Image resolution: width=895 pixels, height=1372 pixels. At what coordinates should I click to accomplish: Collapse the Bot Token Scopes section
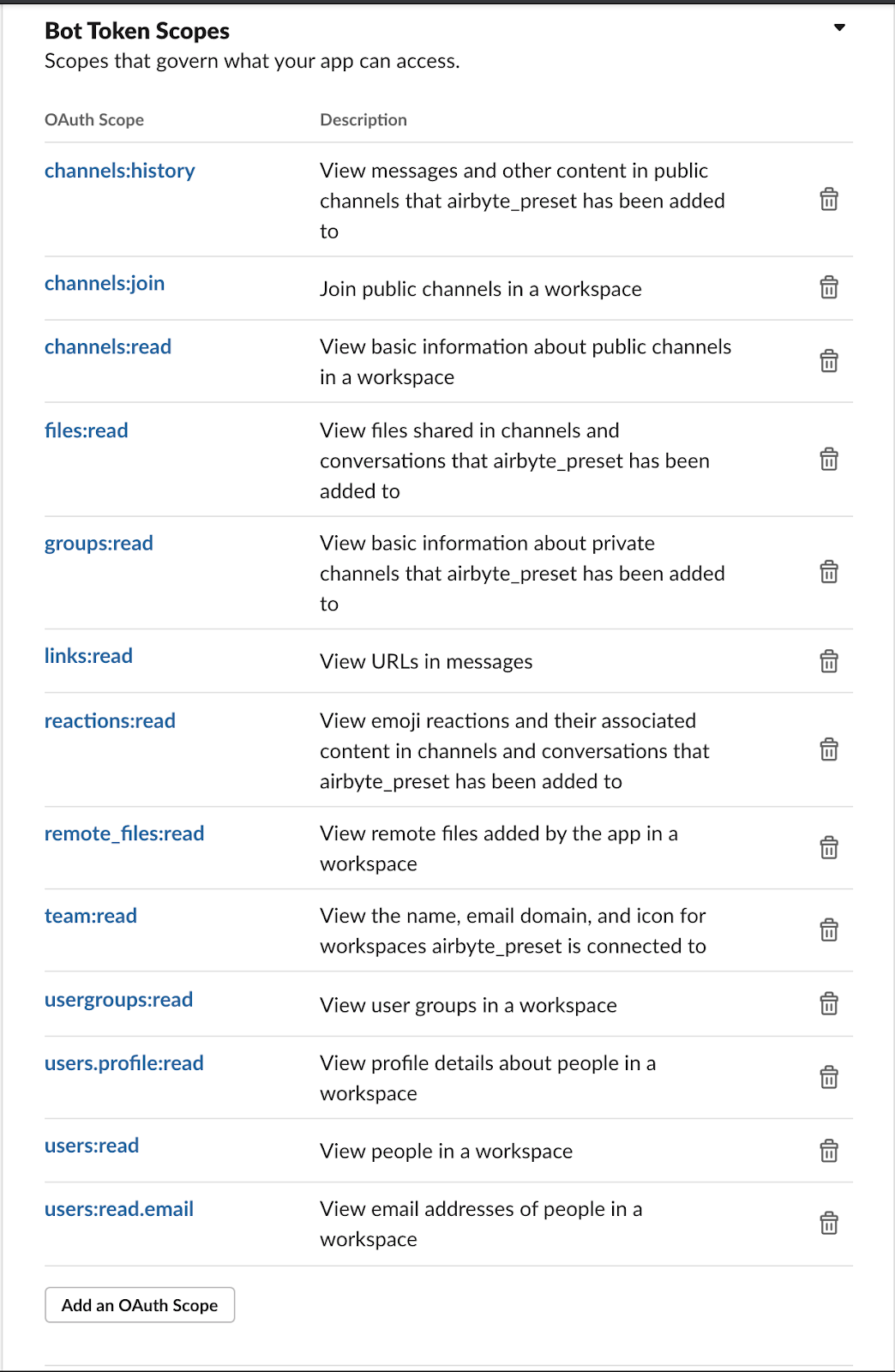839,27
